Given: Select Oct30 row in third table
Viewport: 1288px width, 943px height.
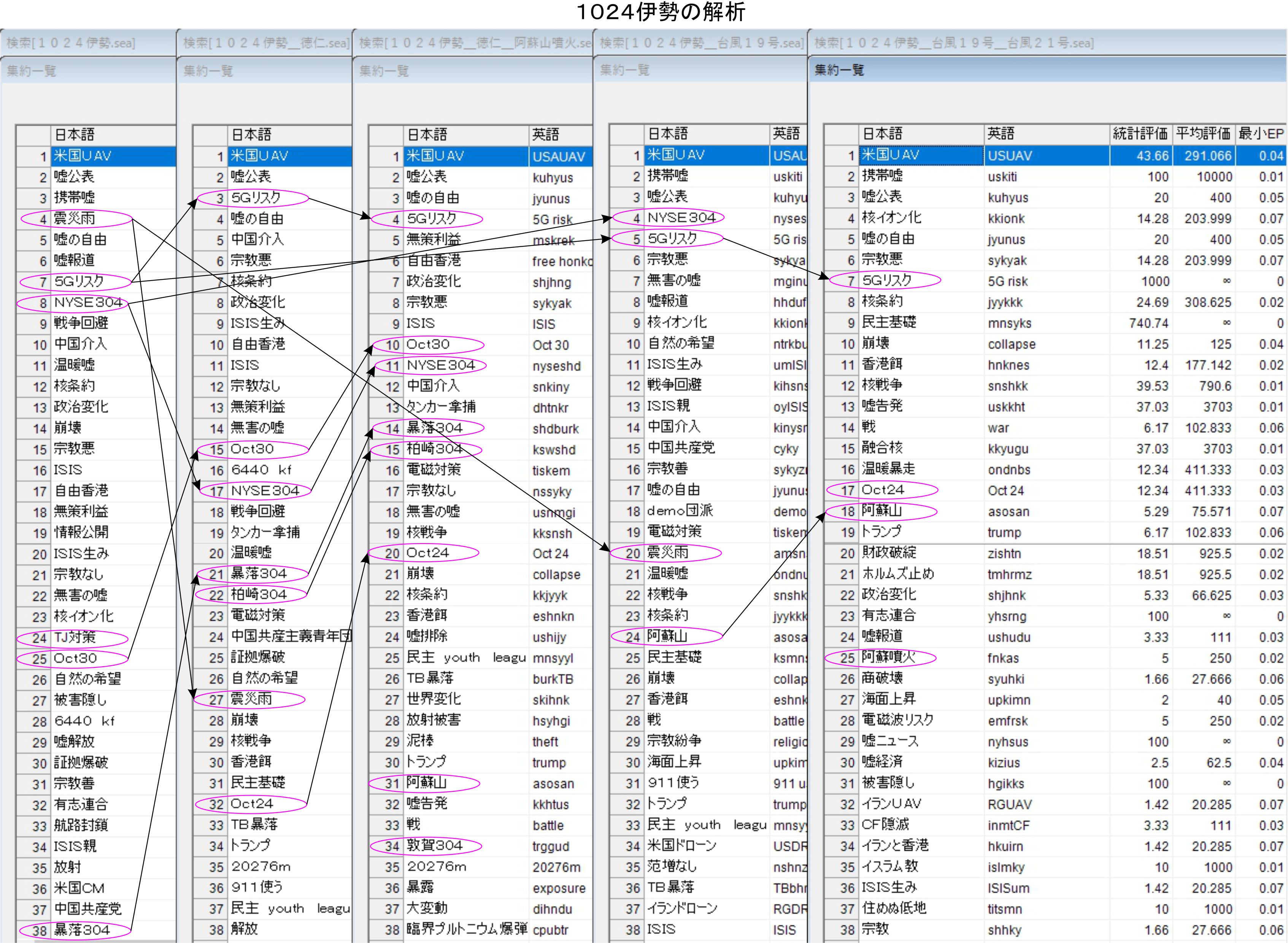Looking at the screenshot, I should coord(428,344).
